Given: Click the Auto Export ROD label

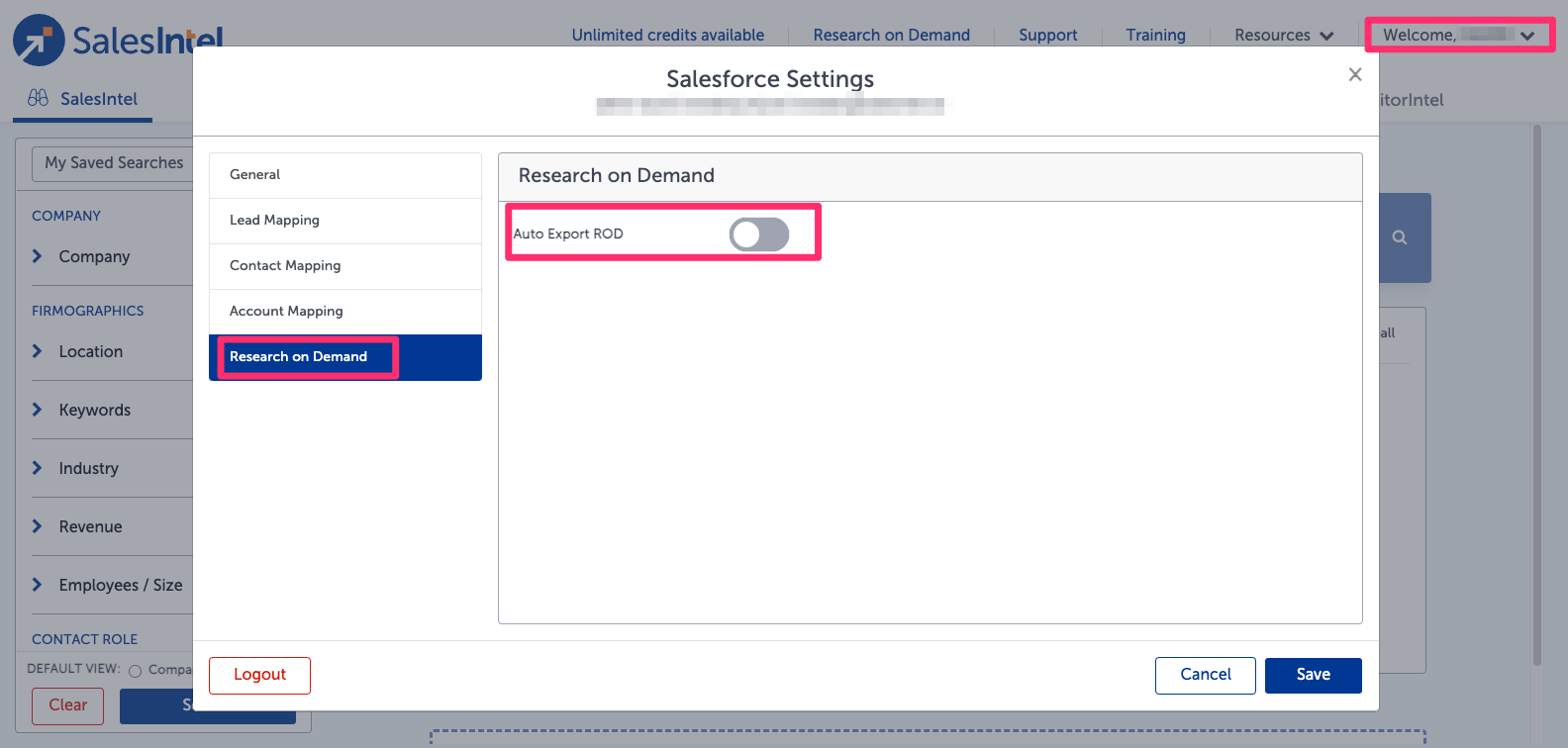Looking at the screenshot, I should pos(568,234).
